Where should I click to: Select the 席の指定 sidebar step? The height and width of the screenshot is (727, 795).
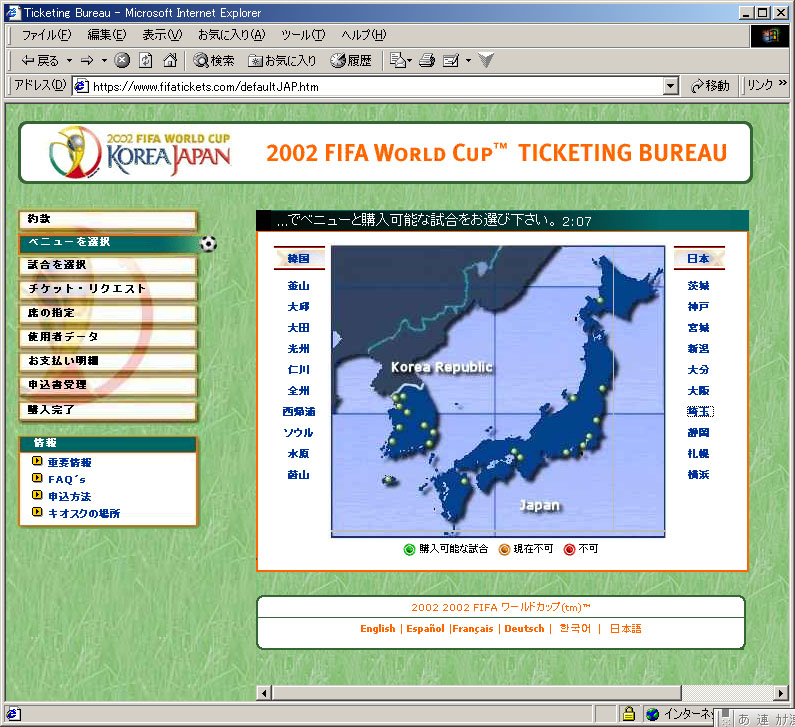point(107,314)
